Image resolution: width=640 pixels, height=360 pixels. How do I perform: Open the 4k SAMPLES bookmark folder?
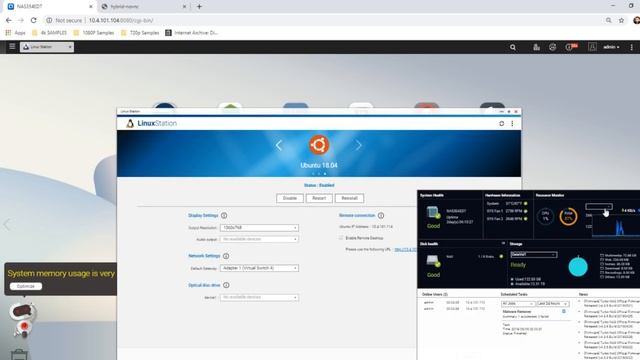coord(49,33)
